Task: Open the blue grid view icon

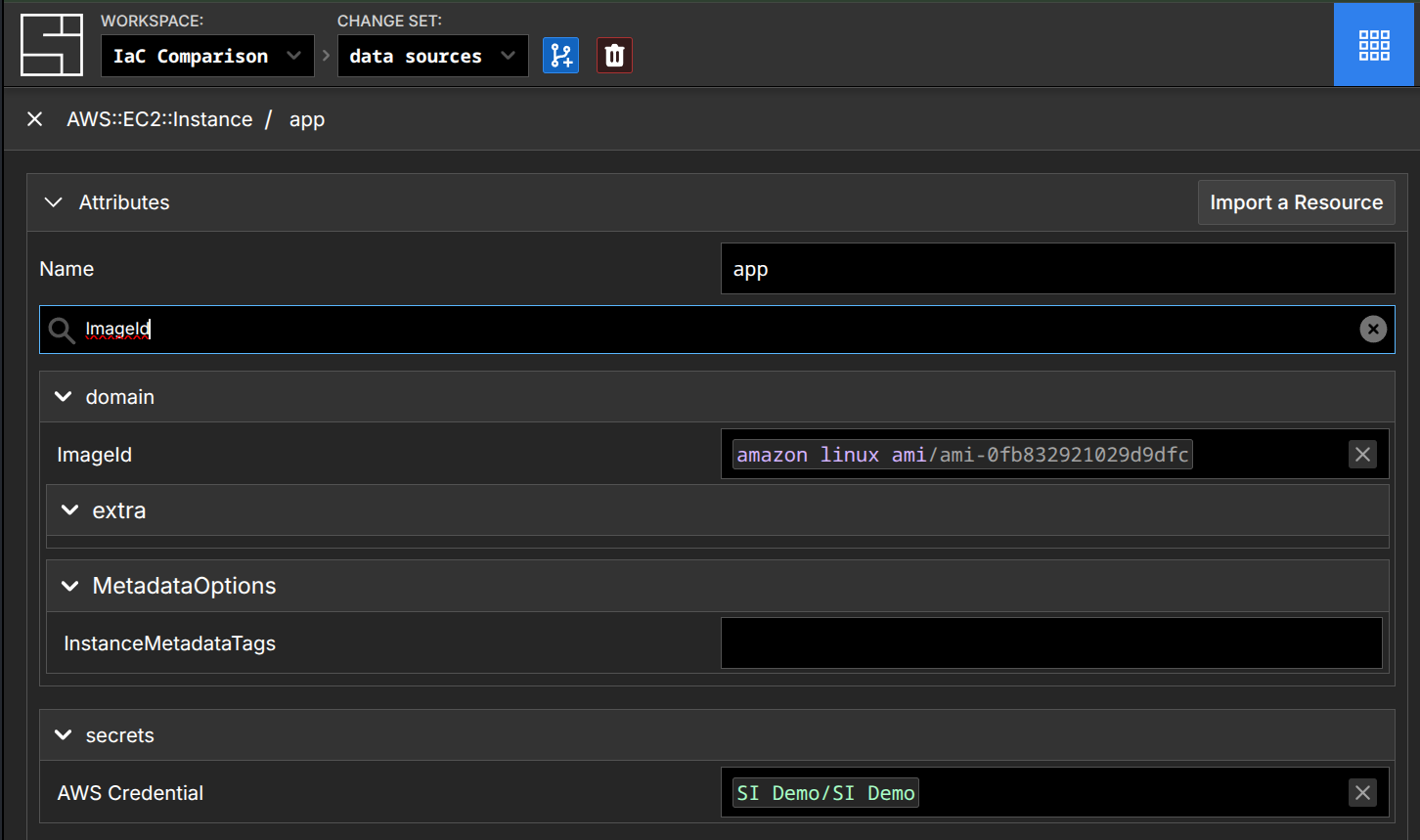Action: (1373, 45)
